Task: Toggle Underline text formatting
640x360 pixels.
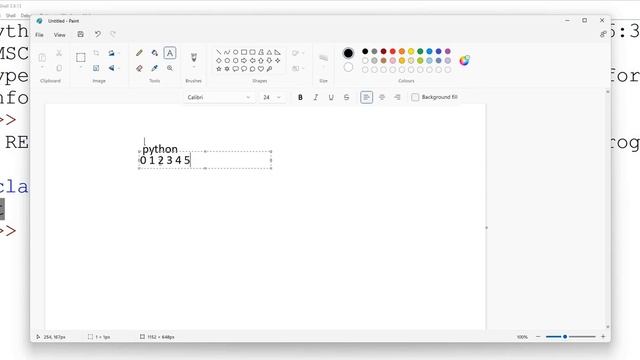Action: [x=331, y=97]
